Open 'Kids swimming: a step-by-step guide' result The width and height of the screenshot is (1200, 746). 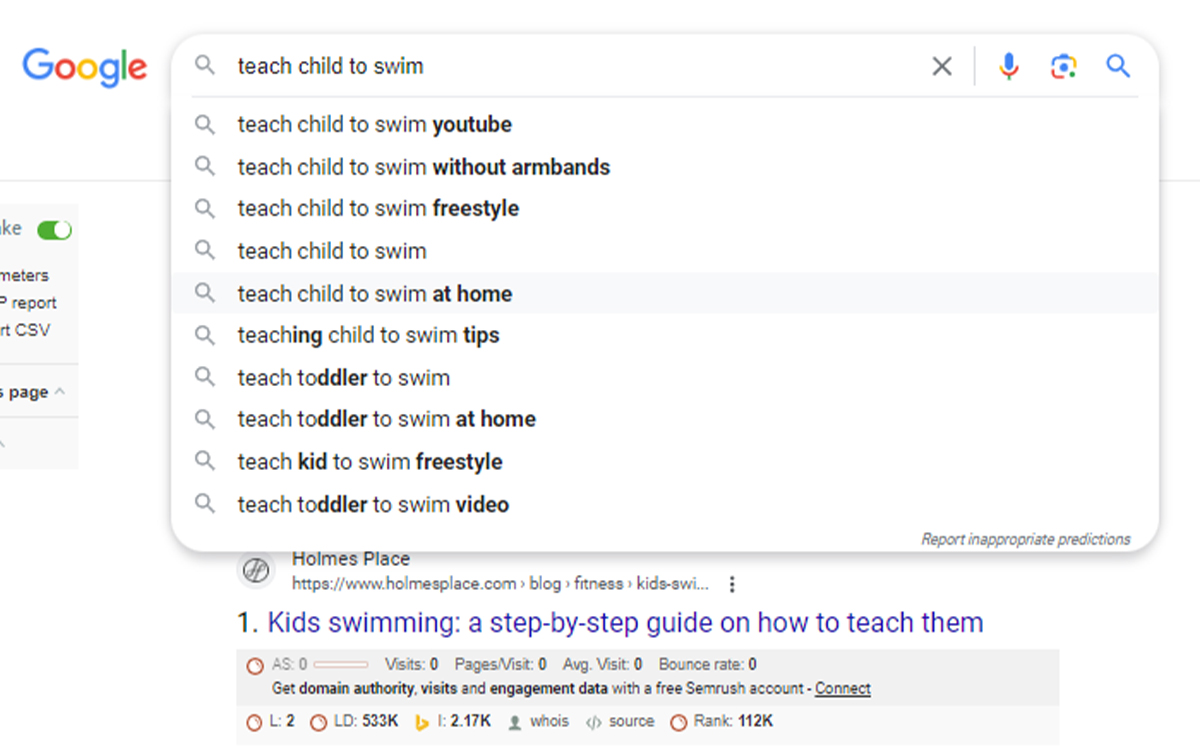(x=625, y=623)
